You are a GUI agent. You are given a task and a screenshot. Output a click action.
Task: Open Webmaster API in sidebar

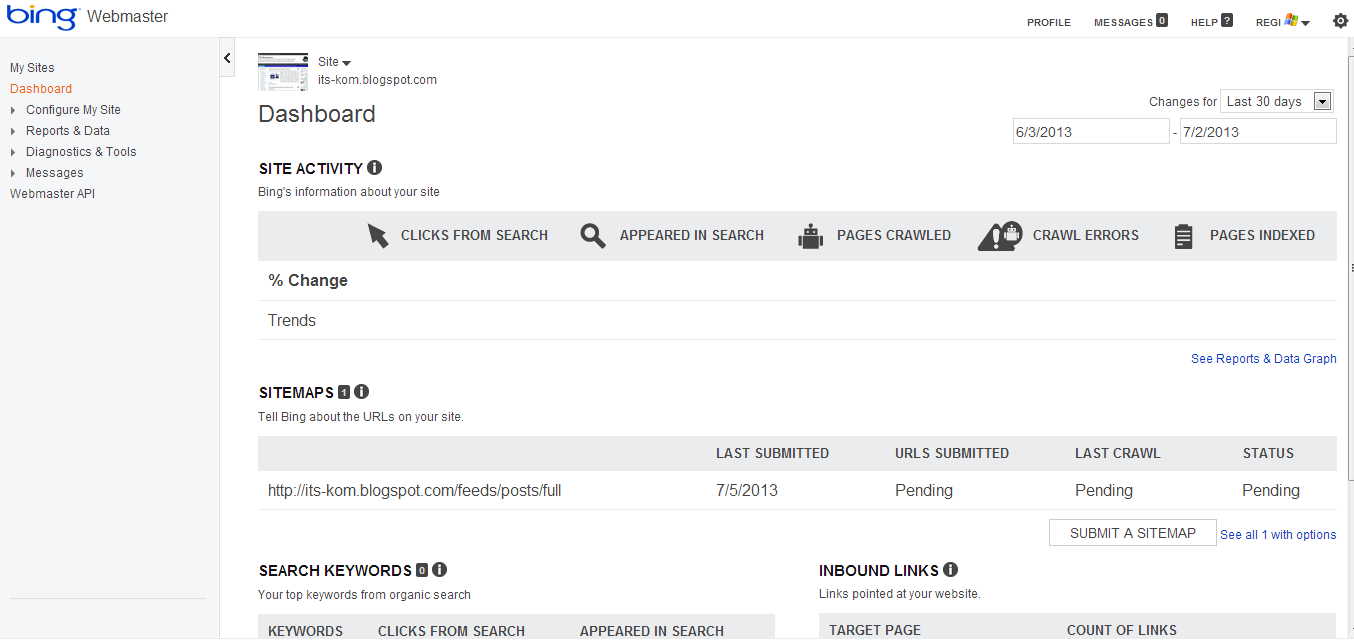pos(52,194)
